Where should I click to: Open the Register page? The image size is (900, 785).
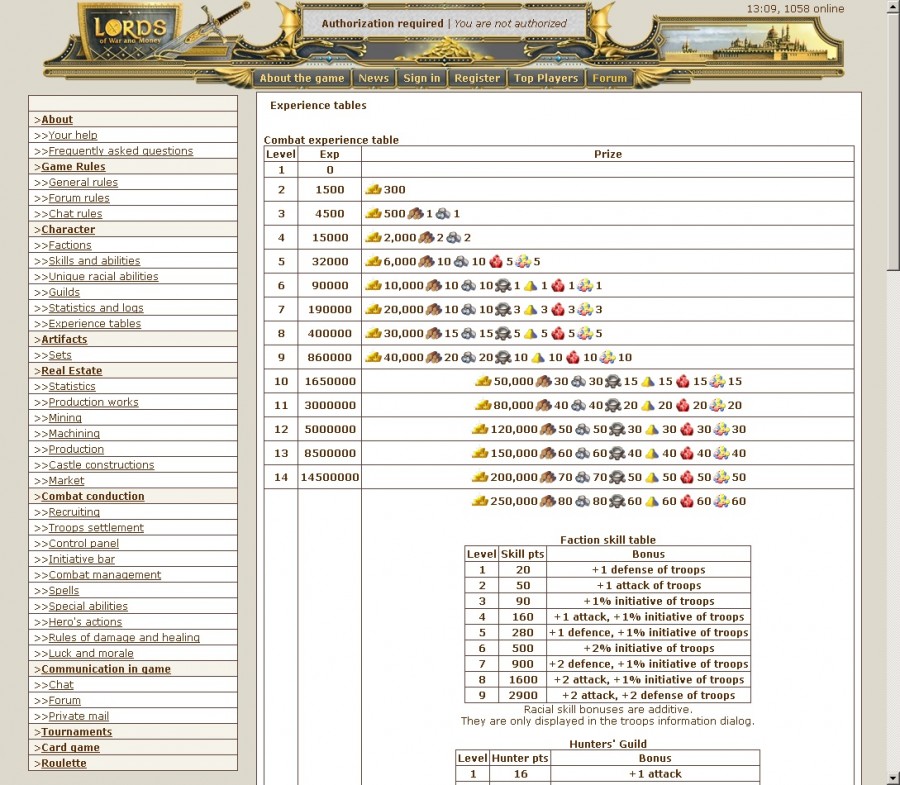(477, 78)
